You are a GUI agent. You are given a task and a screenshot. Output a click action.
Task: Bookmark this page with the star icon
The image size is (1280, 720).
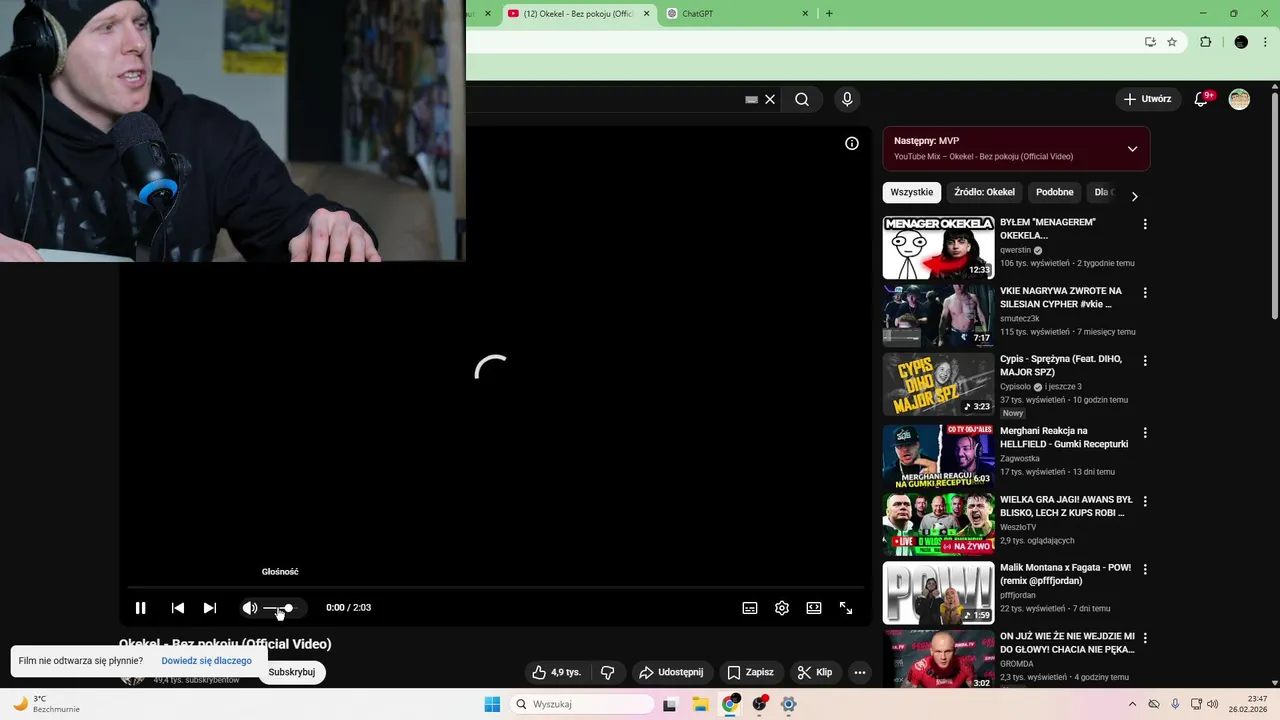[1172, 42]
